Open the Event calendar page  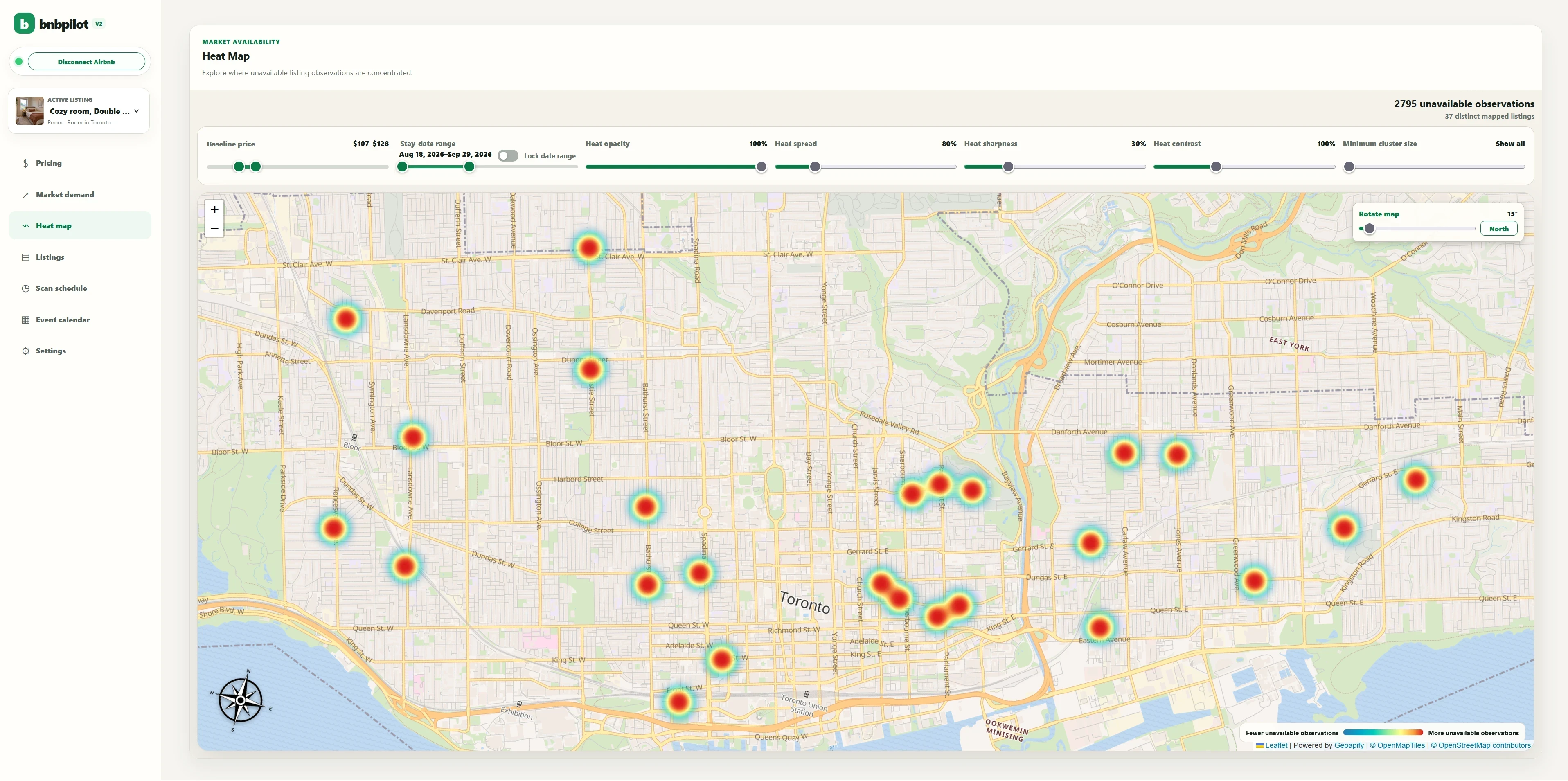(80, 320)
